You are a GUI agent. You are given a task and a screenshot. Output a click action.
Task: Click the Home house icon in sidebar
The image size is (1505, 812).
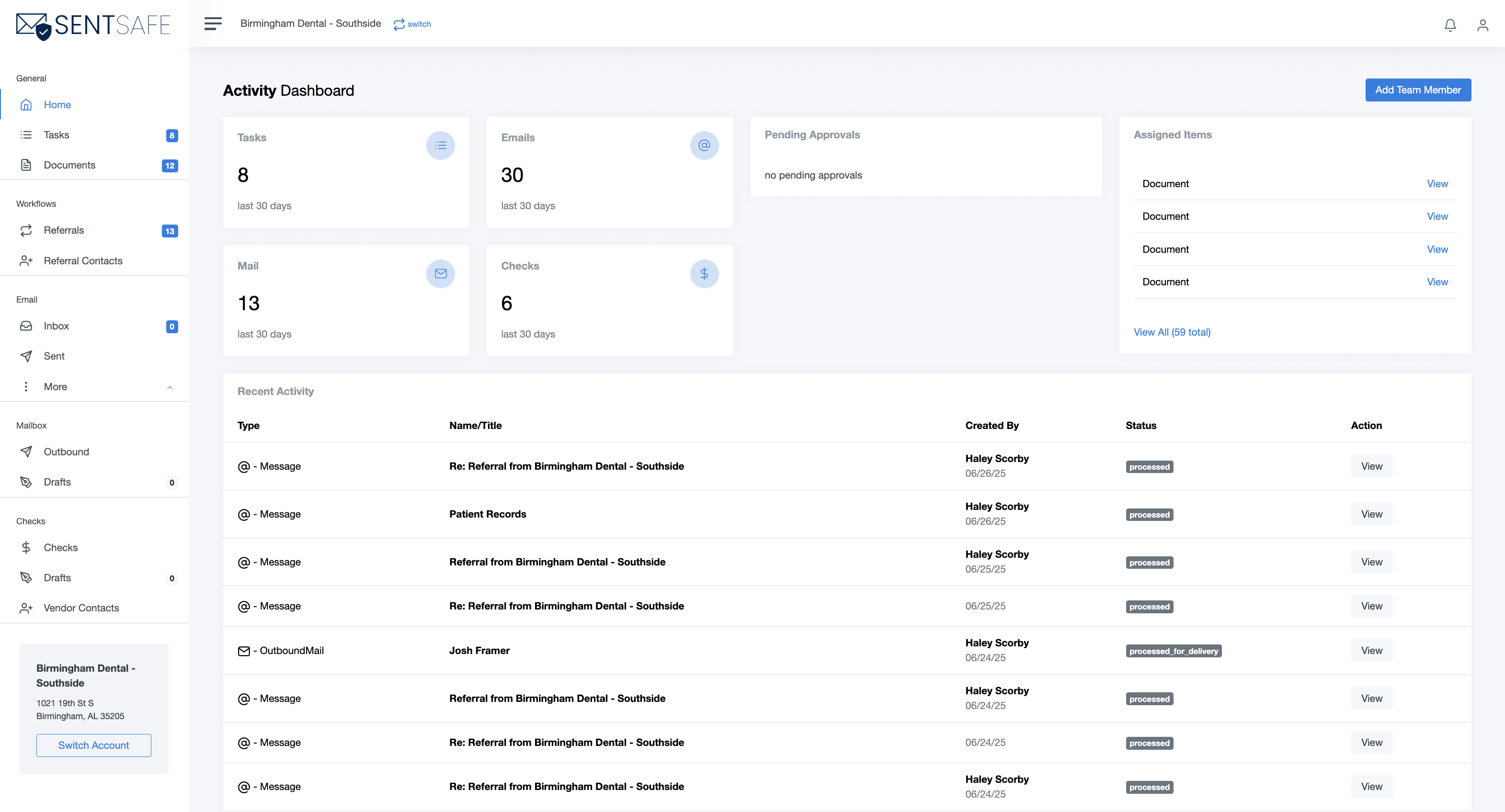[26, 104]
